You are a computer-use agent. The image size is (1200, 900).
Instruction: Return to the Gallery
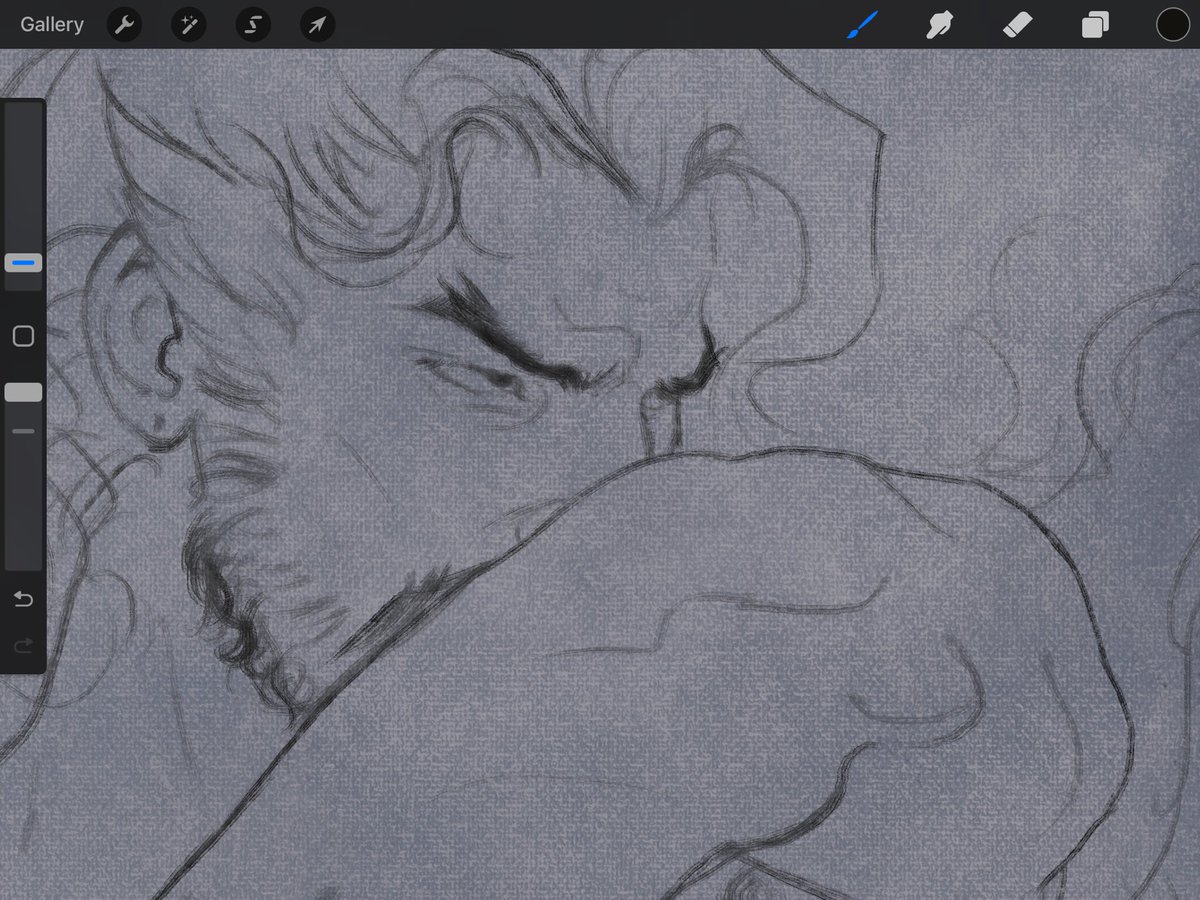pyautogui.click(x=52, y=25)
